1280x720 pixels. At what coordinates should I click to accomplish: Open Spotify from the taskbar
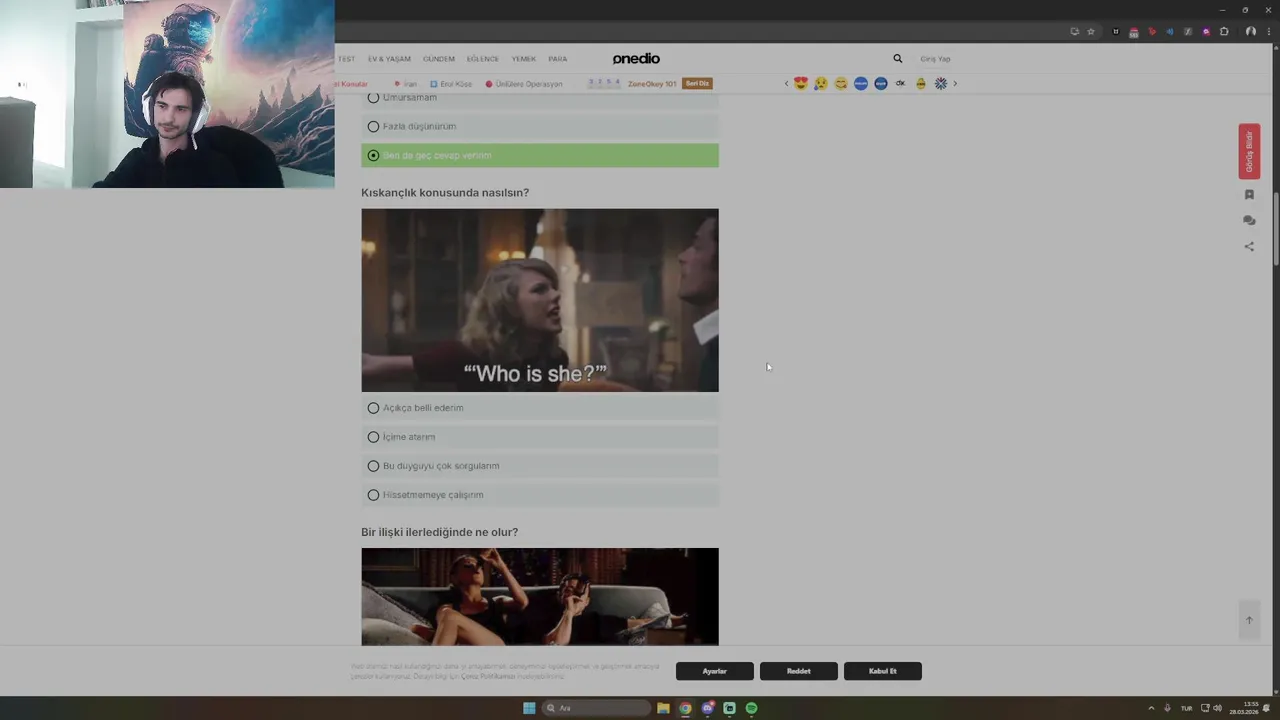click(752, 708)
